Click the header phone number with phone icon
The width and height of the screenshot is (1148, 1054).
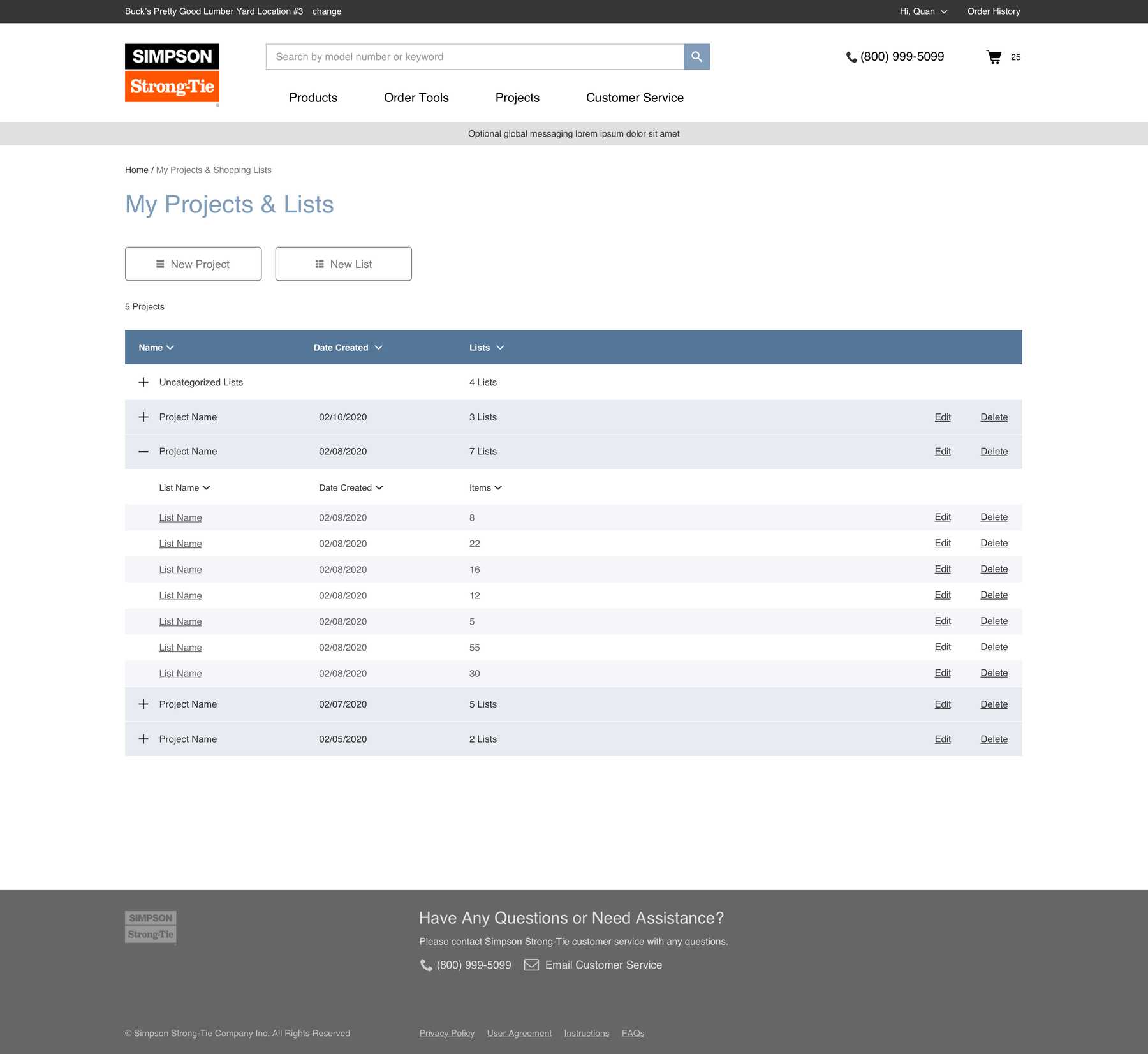pyautogui.click(x=895, y=57)
